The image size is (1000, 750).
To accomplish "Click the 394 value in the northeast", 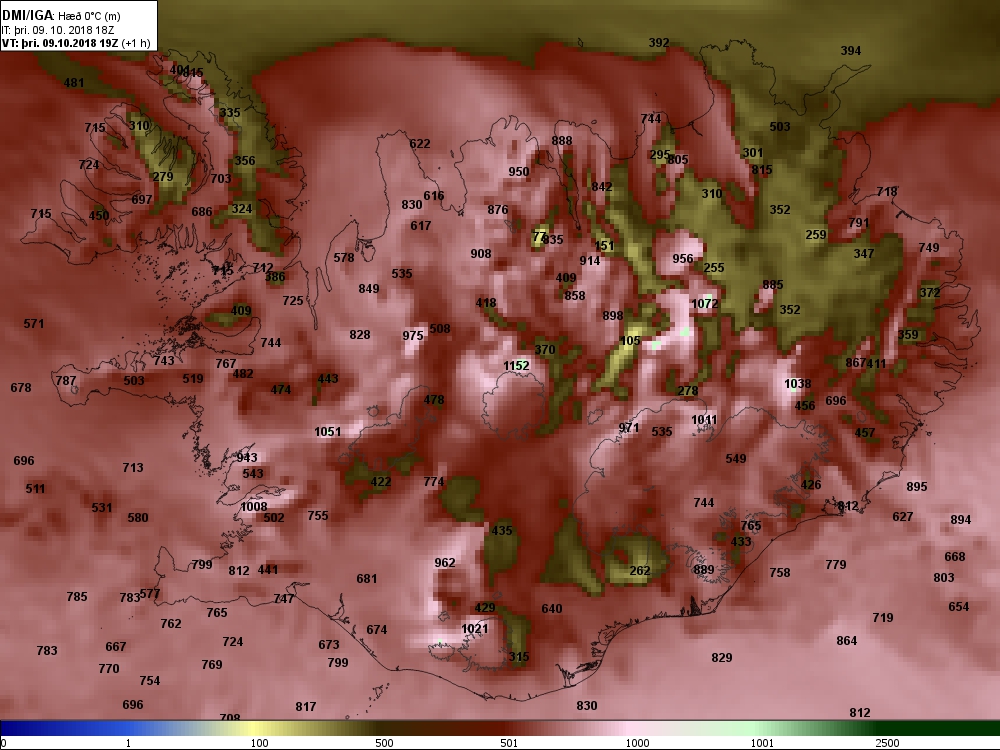I will [x=851, y=50].
